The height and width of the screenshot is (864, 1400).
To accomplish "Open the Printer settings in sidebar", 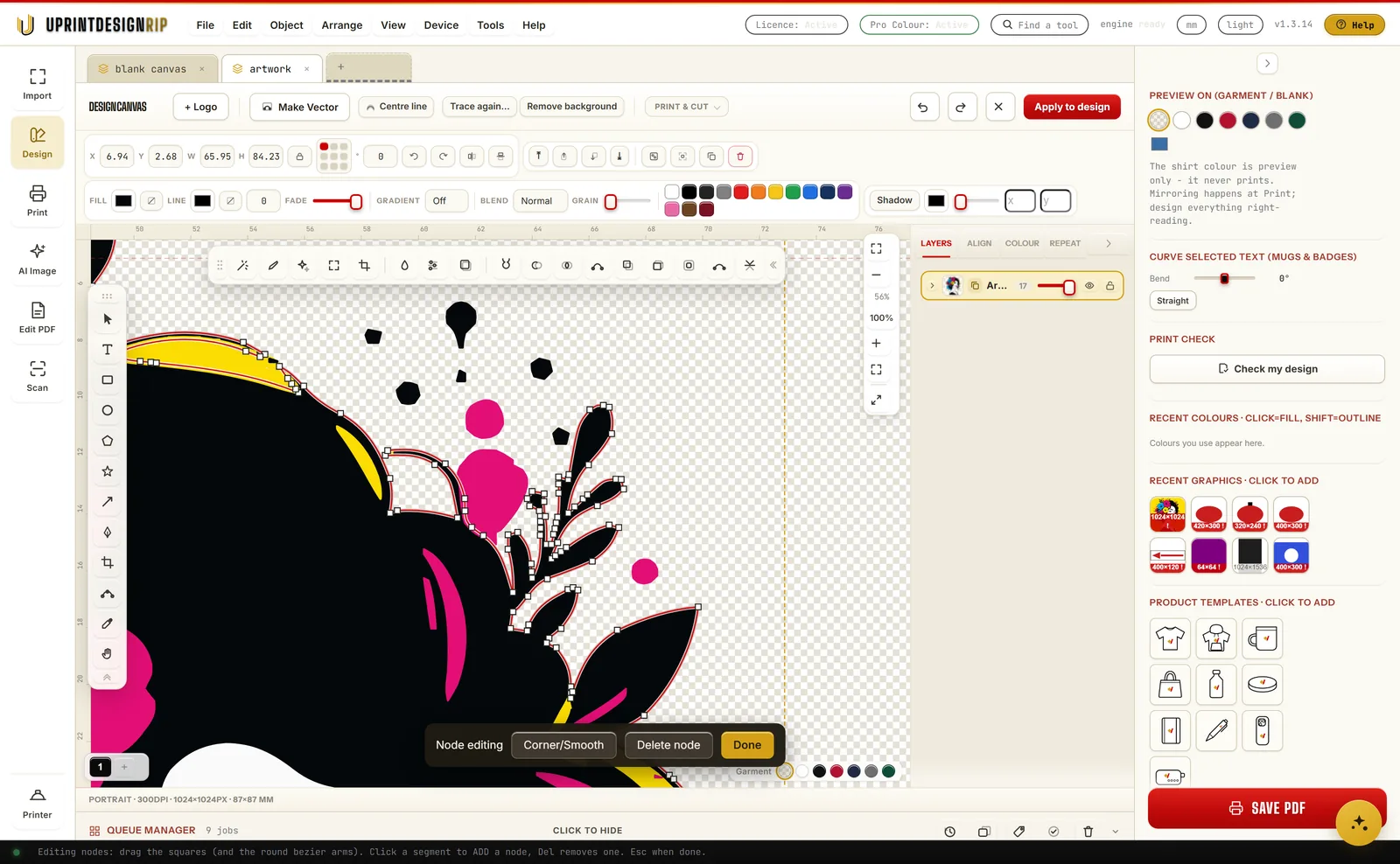I will click(x=38, y=803).
